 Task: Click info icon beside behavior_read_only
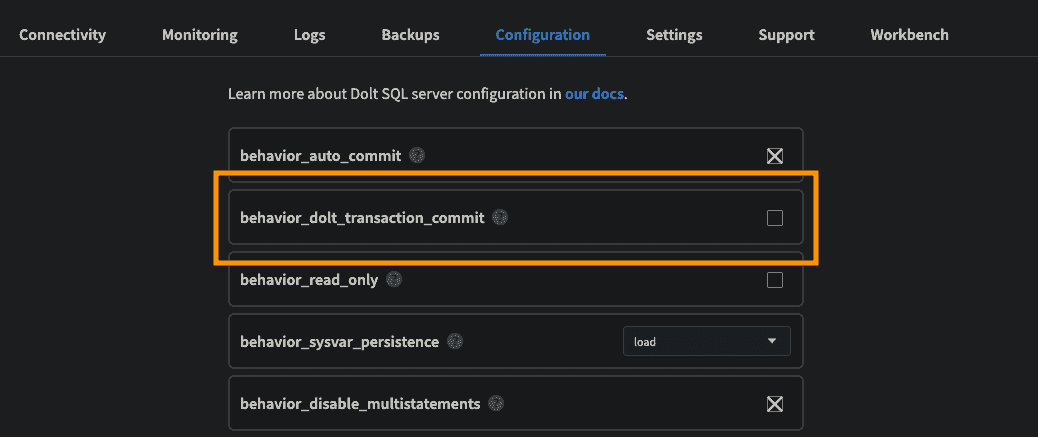click(394, 279)
